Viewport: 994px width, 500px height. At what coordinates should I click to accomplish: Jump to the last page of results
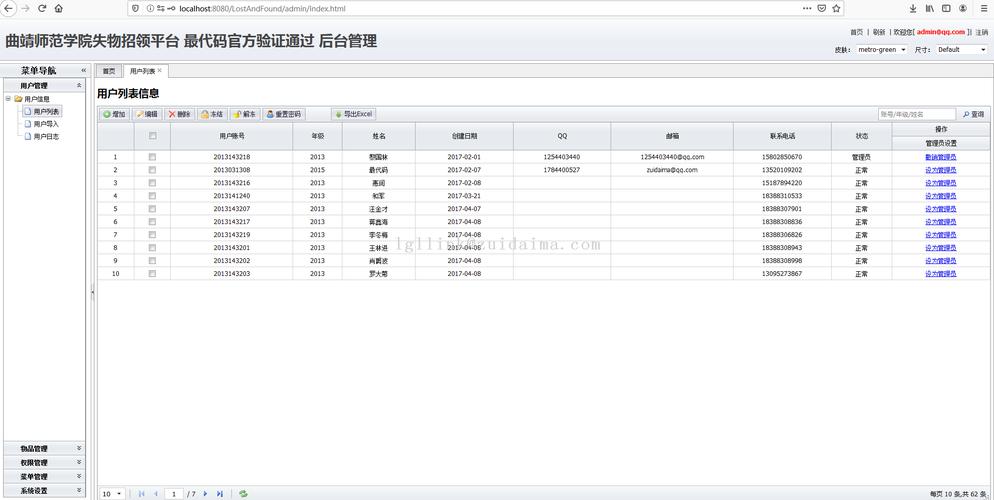tap(220, 494)
